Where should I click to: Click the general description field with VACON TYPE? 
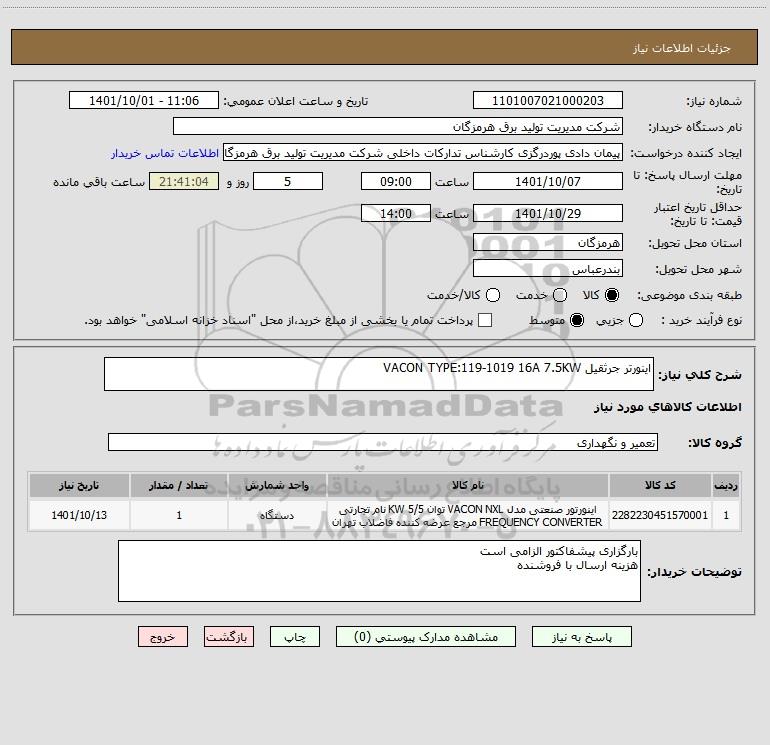click(379, 374)
